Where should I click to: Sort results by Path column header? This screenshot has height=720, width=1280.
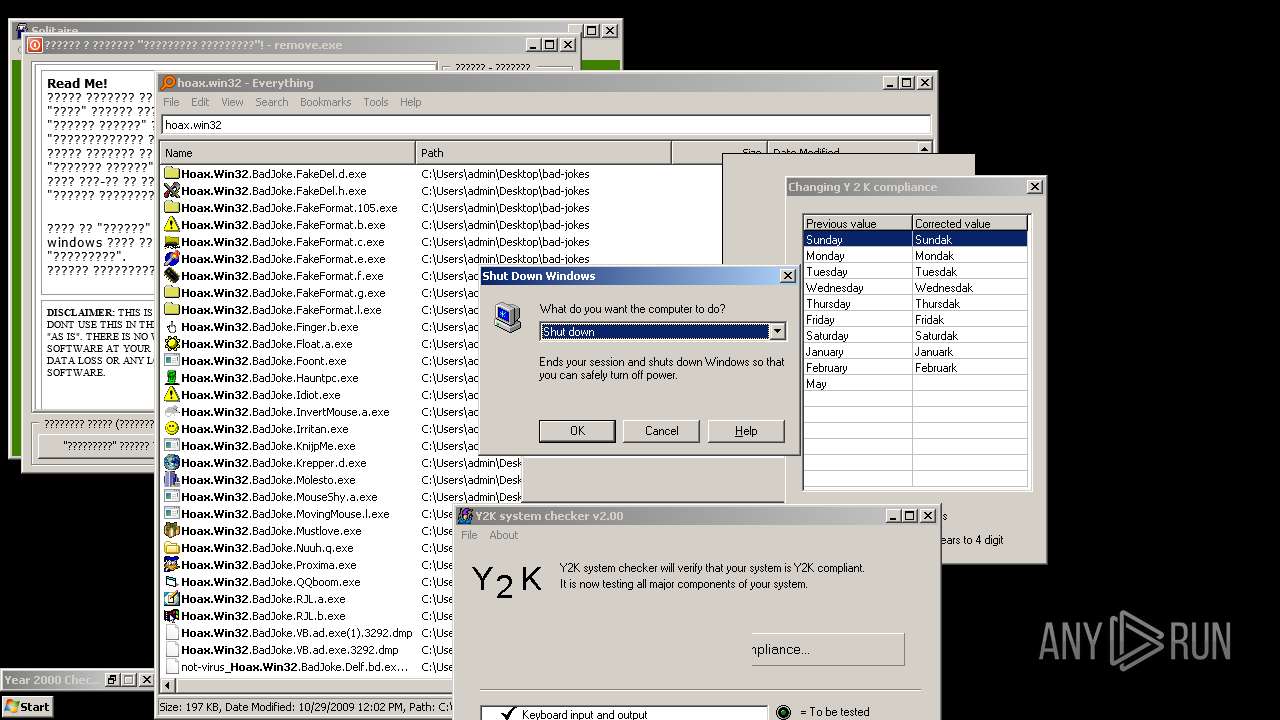click(543, 153)
